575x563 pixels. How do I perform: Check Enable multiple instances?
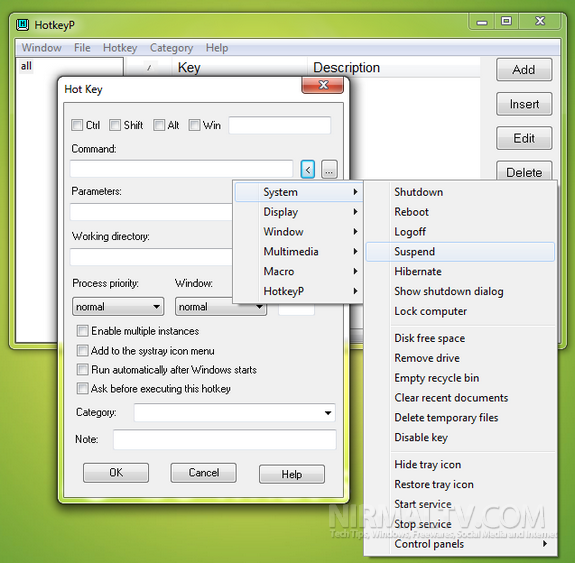tap(83, 331)
